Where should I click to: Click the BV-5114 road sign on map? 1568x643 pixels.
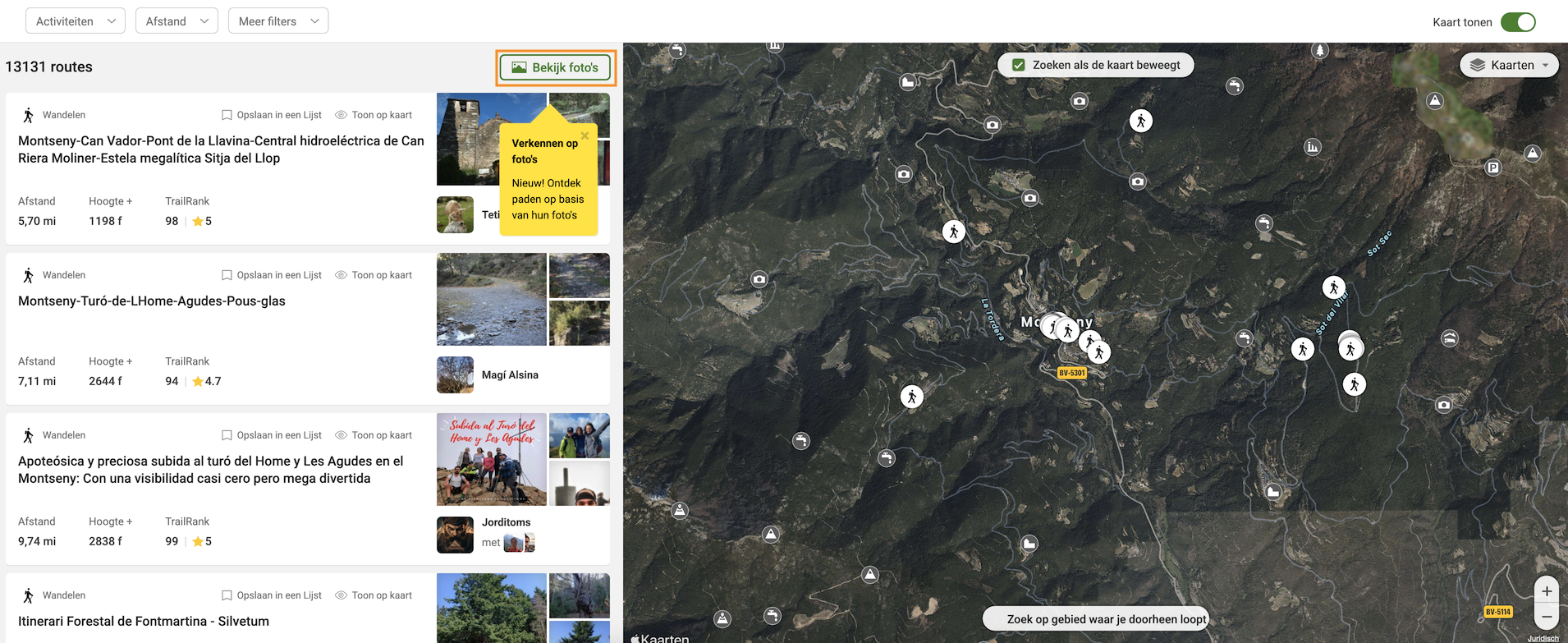click(x=1498, y=612)
